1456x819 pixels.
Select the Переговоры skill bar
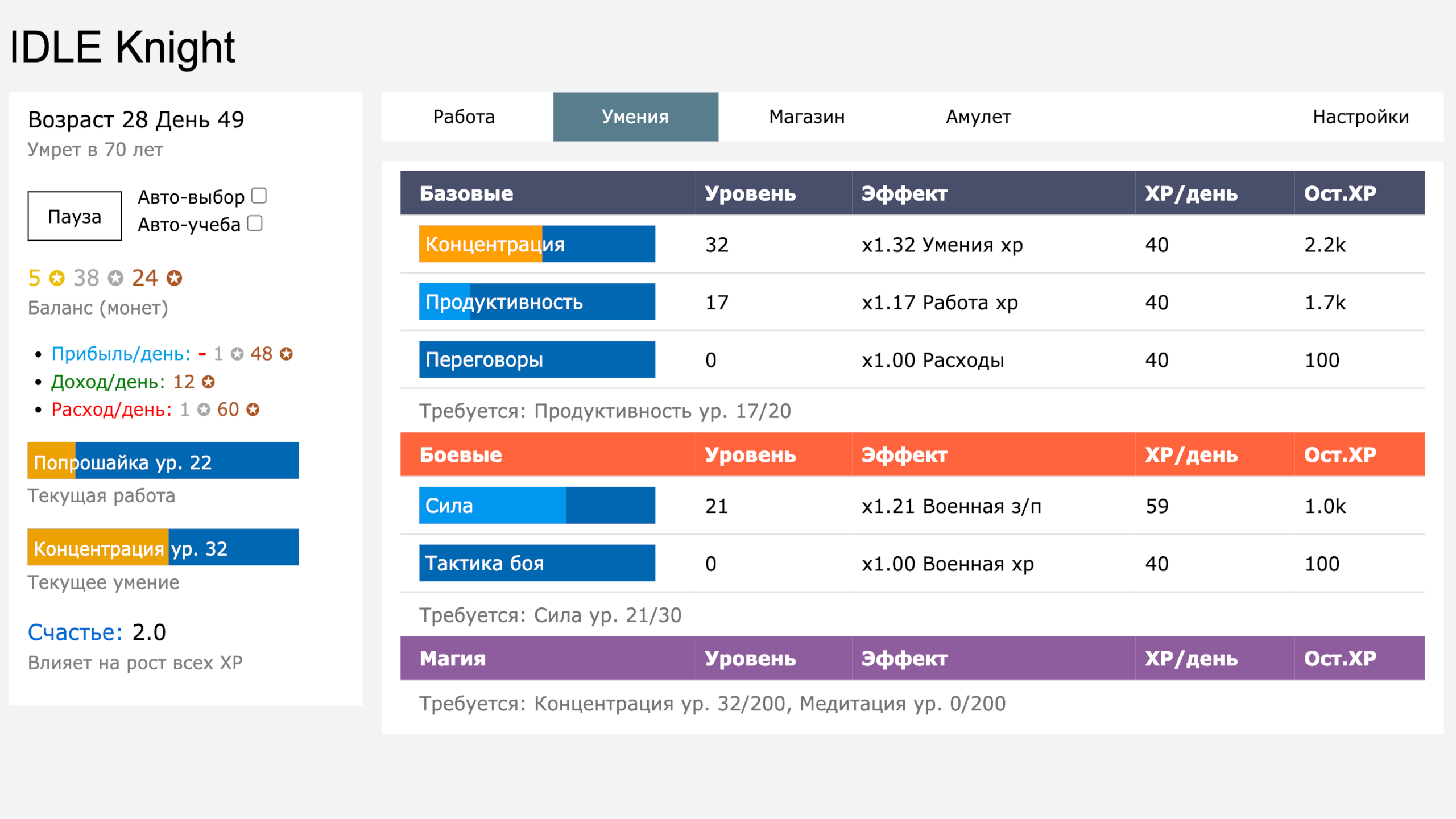[x=537, y=359]
